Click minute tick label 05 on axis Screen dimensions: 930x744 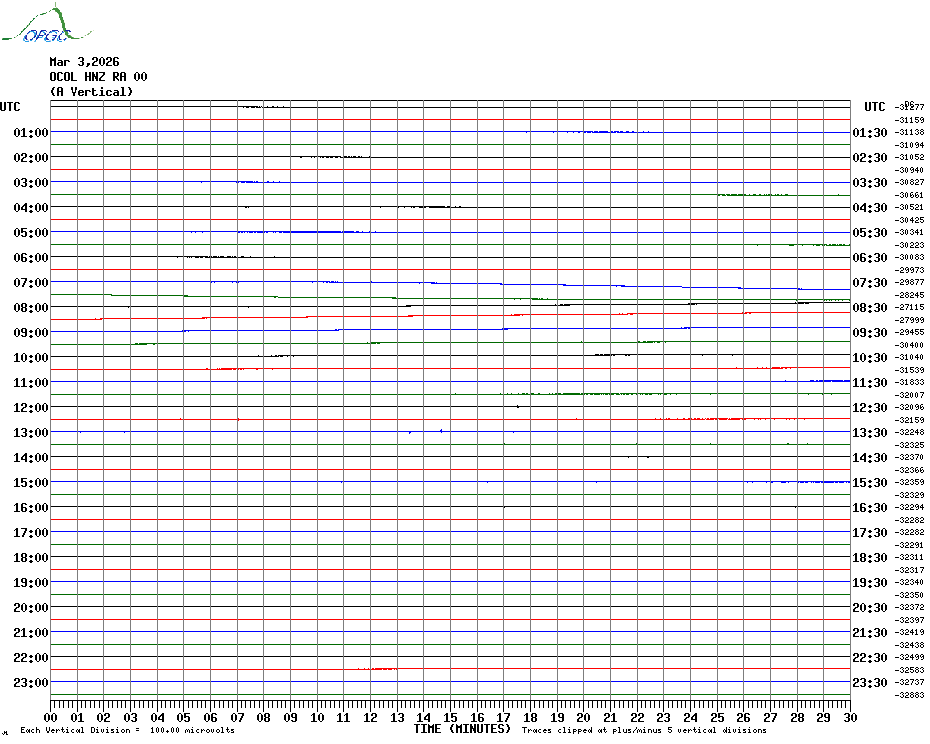184,717
